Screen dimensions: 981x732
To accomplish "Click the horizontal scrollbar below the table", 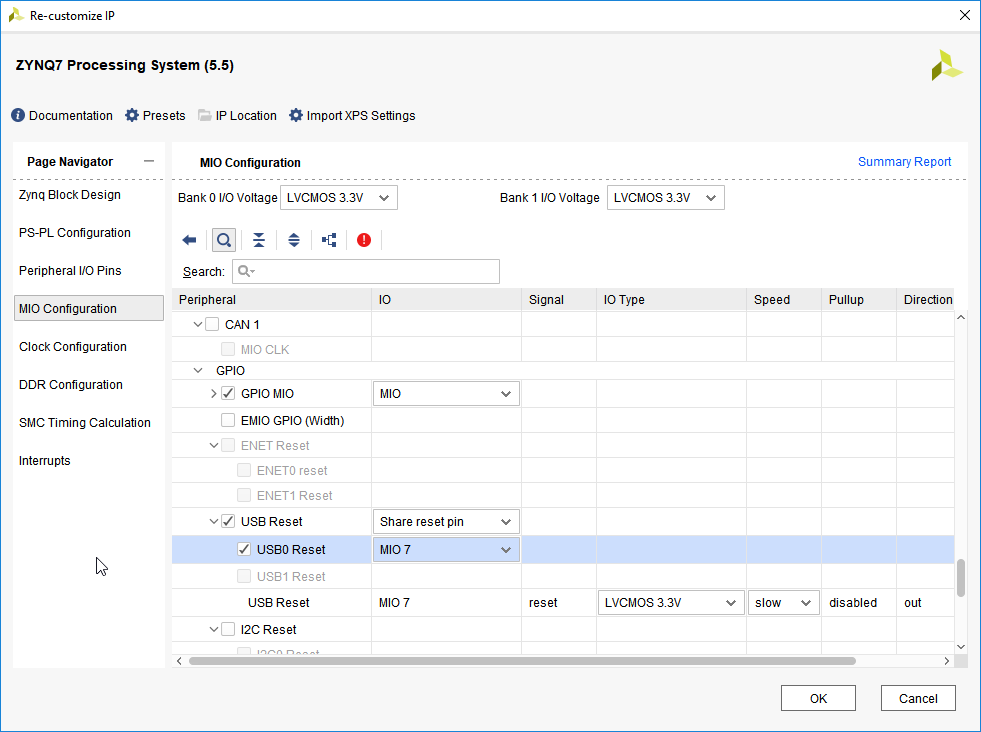I will click(520, 661).
